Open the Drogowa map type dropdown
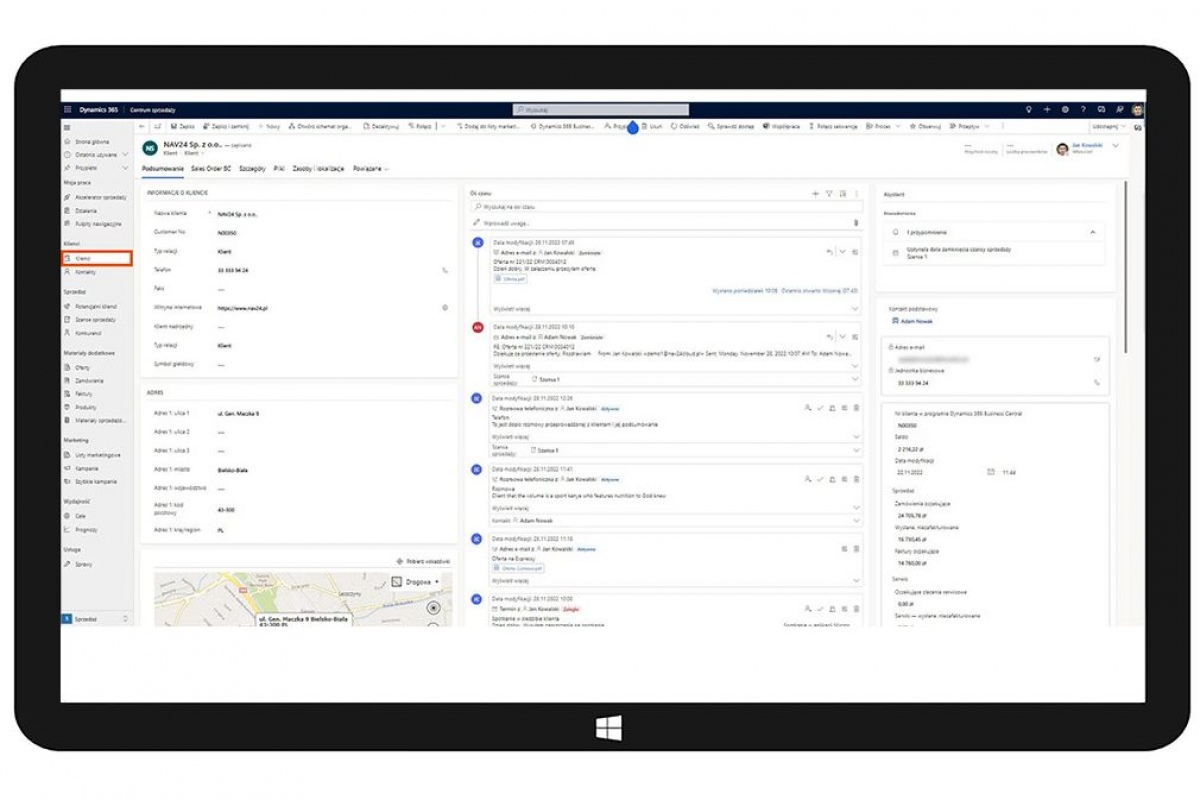Viewport: 1200px width, 800px height. [x=417, y=581]
